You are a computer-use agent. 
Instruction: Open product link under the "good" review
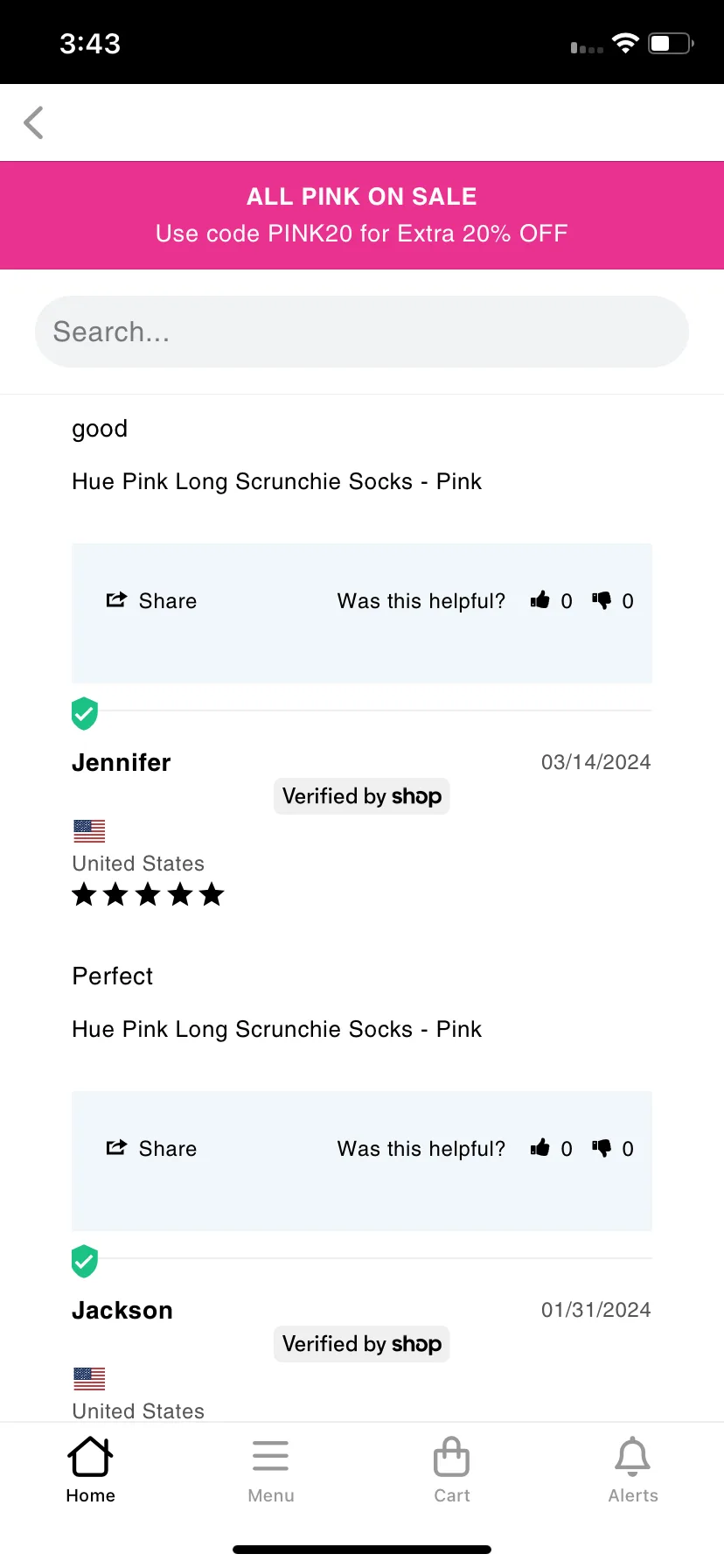coord(276,481)
